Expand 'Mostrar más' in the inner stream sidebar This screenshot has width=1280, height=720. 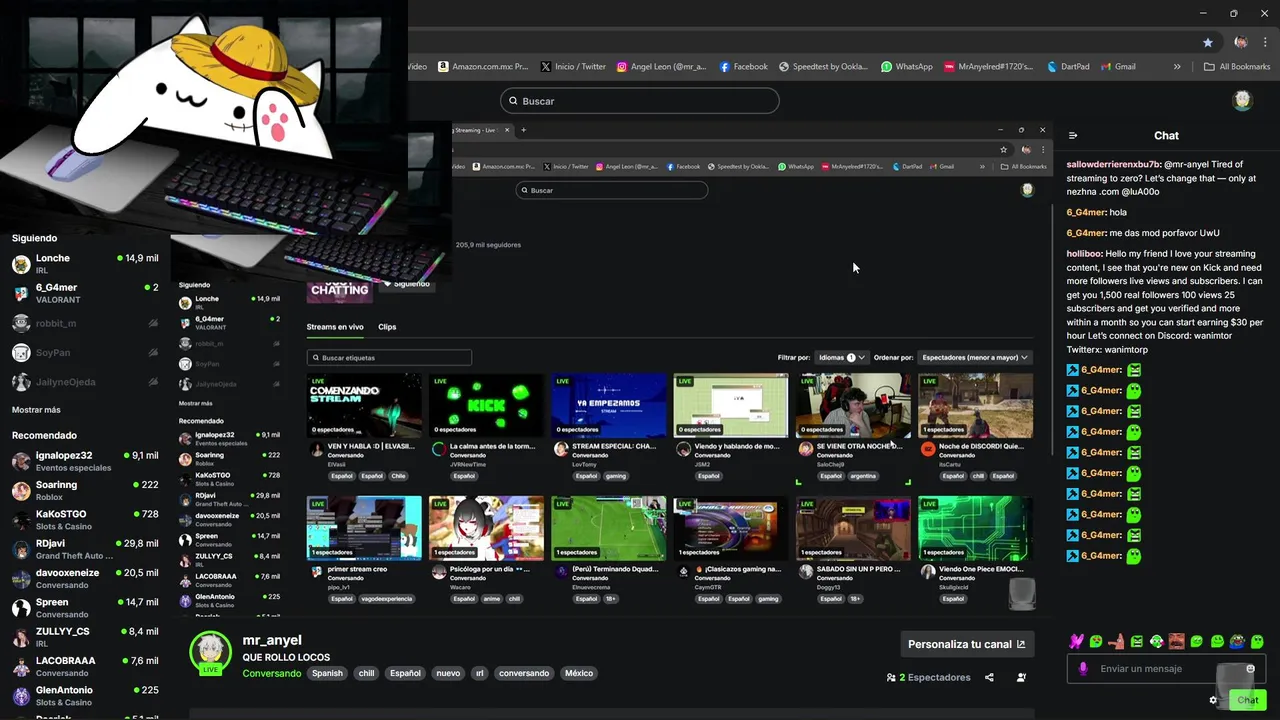tap(195, 403)
